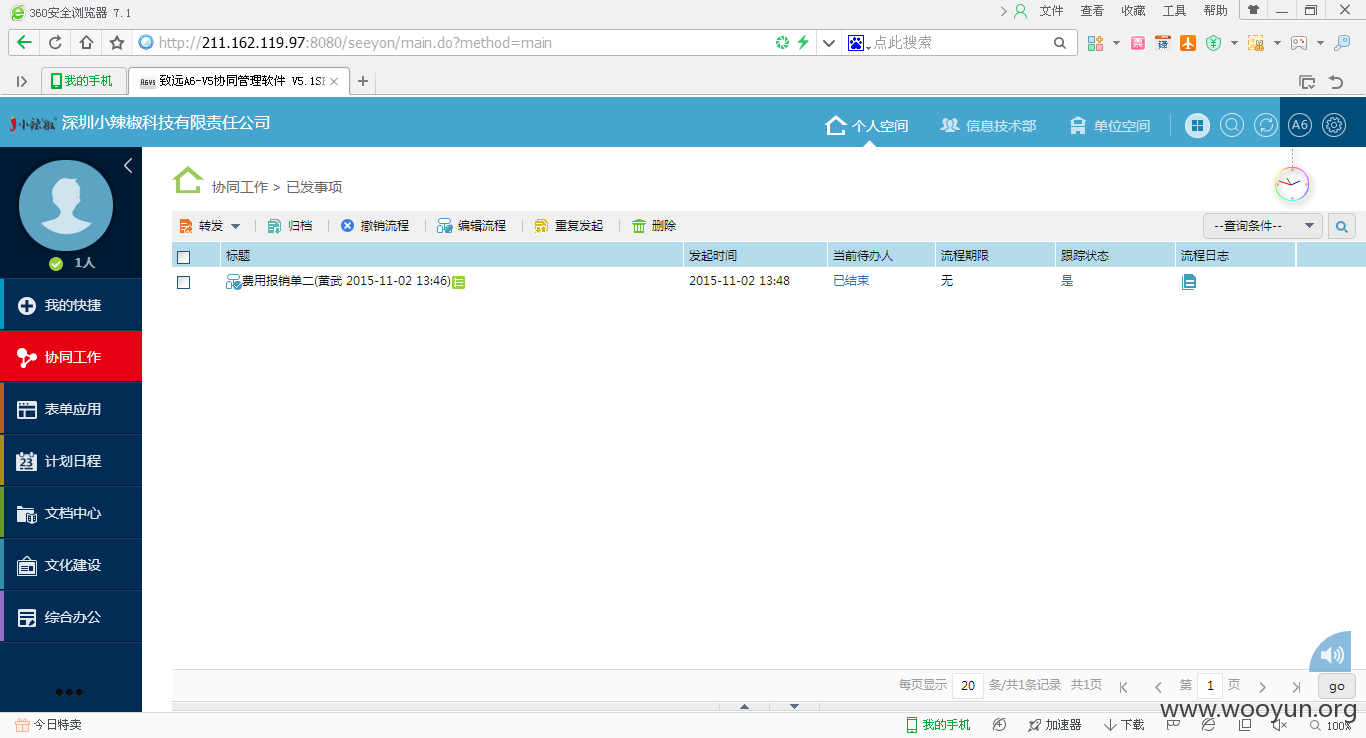Click the header search circle icon

[1232, 125]
